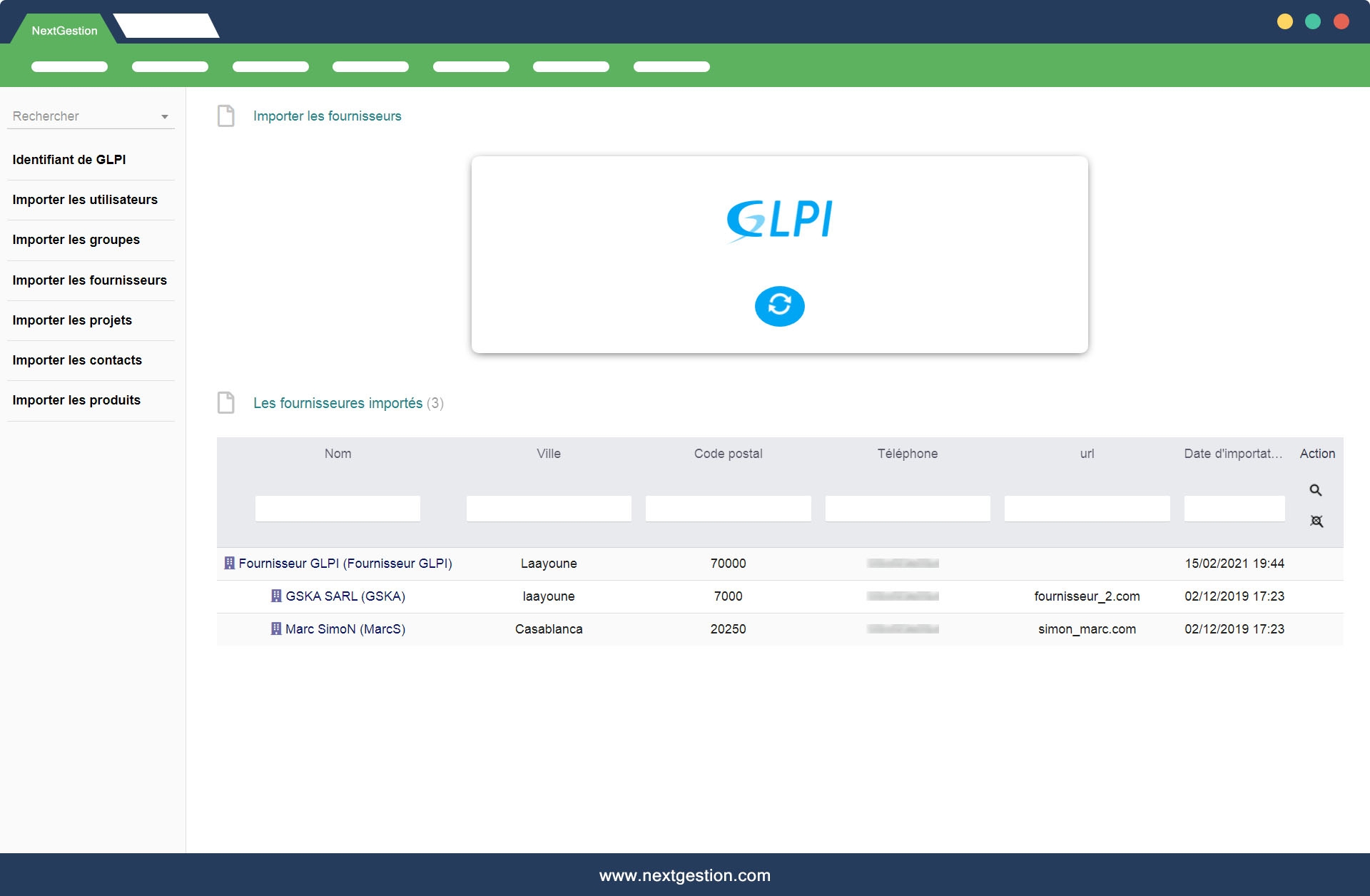Select Importer les contacts in sidebar

[x=77, y=360]
